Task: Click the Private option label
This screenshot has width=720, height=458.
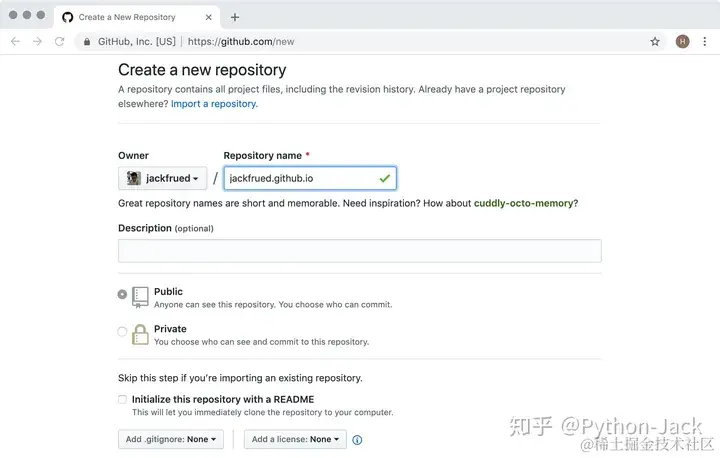Action: click(170, 329)
